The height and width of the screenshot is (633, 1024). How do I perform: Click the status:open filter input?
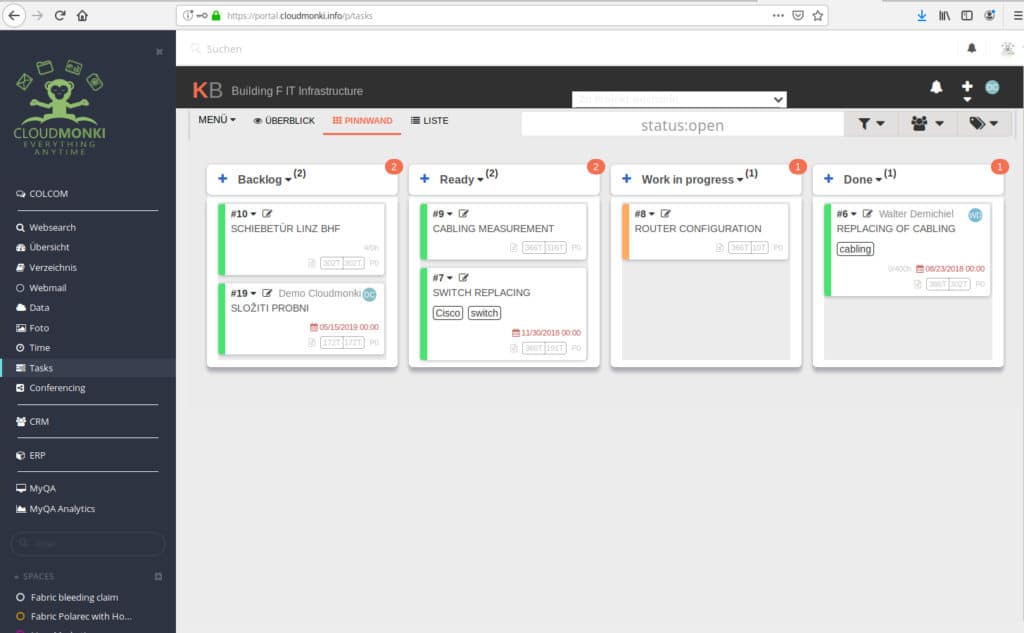(682, 124)
